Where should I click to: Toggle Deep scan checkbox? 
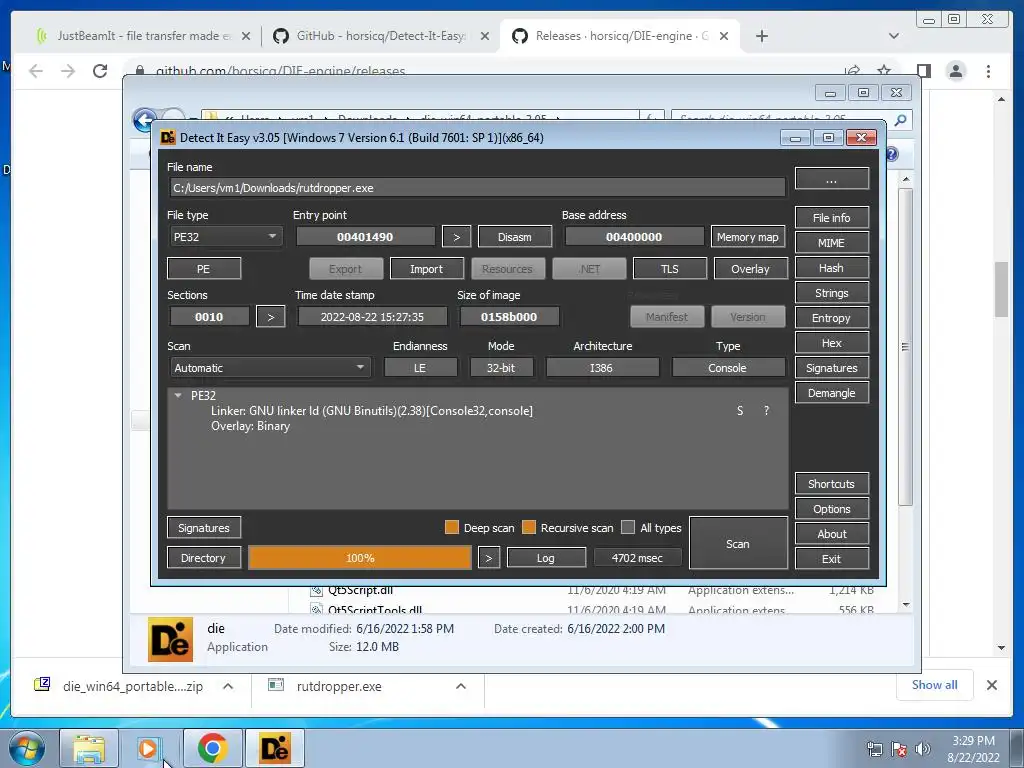click(x=451, y=528)
